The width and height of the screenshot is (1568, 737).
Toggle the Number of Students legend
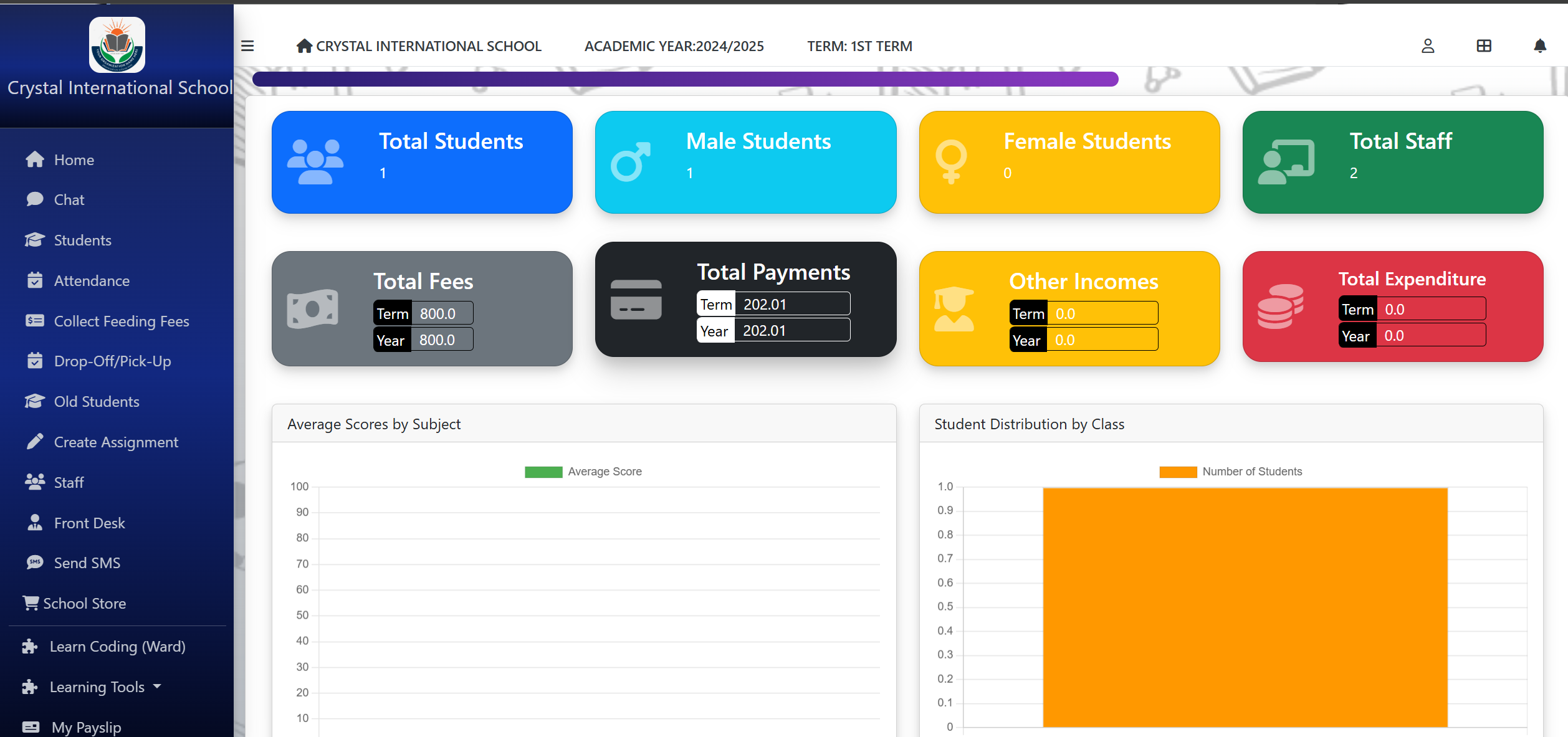[1230, 472]
